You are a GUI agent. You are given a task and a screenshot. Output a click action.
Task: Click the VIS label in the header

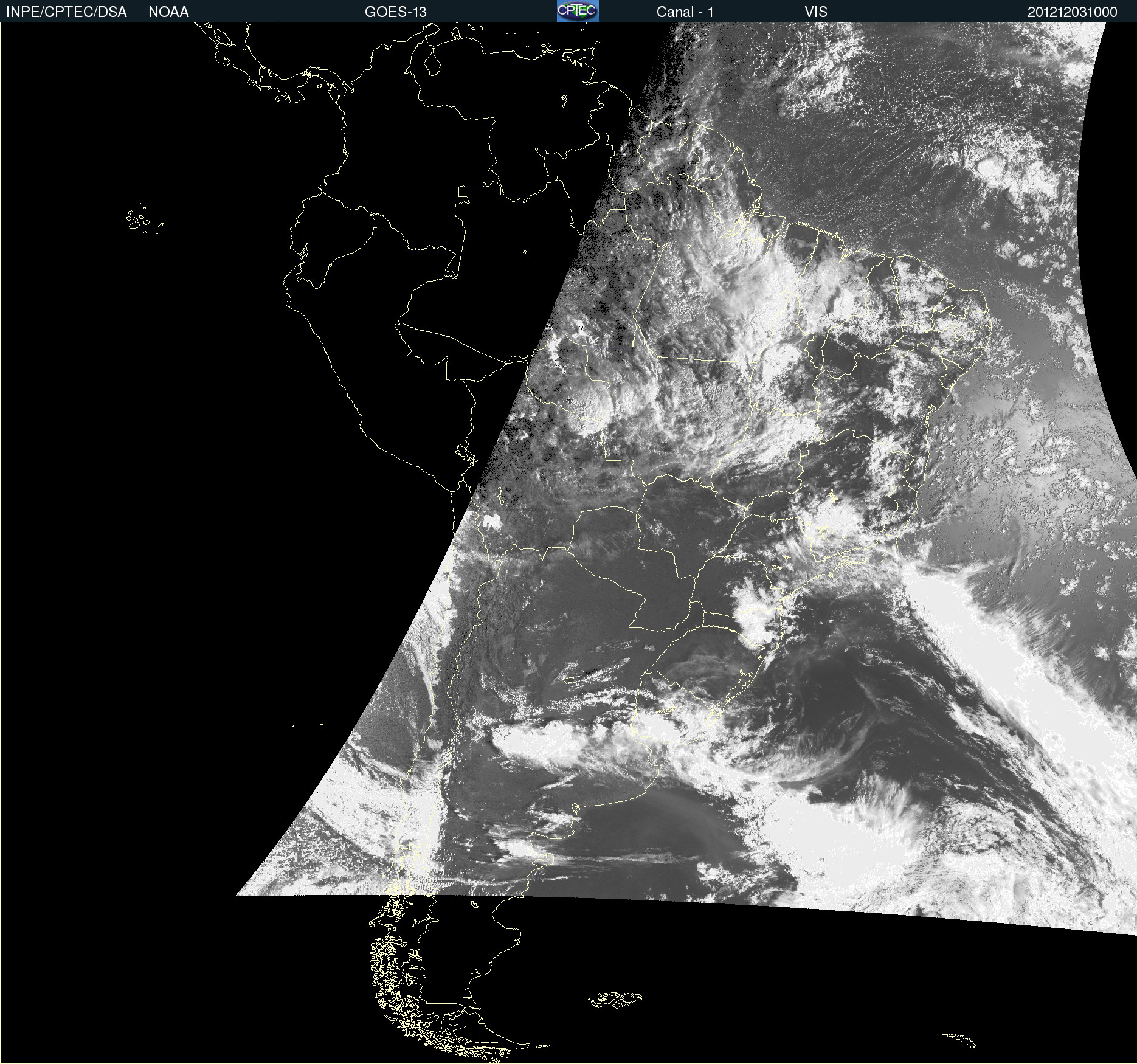pos(816,12)
